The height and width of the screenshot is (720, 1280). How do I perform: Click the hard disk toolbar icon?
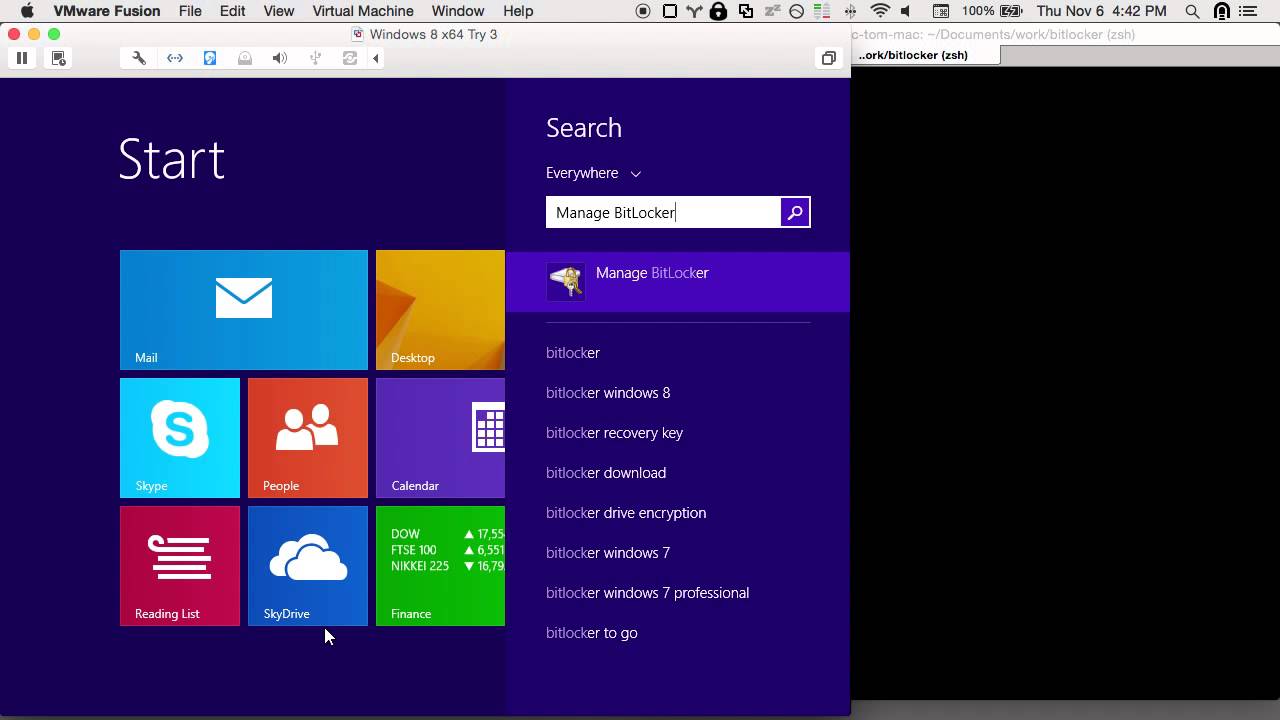pos(210,58)
